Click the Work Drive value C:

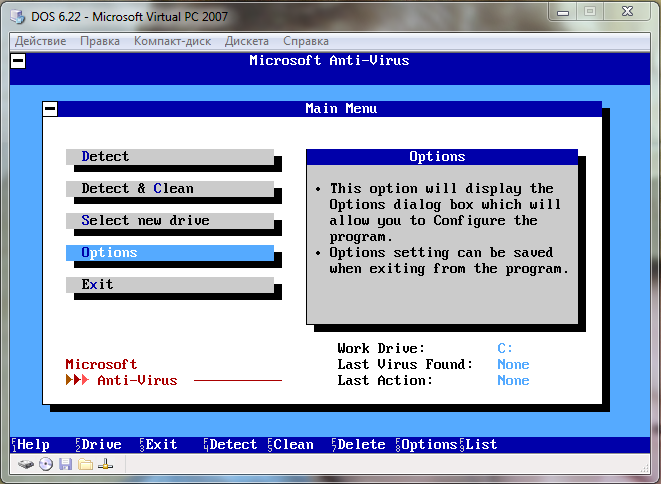coord(505,348)
